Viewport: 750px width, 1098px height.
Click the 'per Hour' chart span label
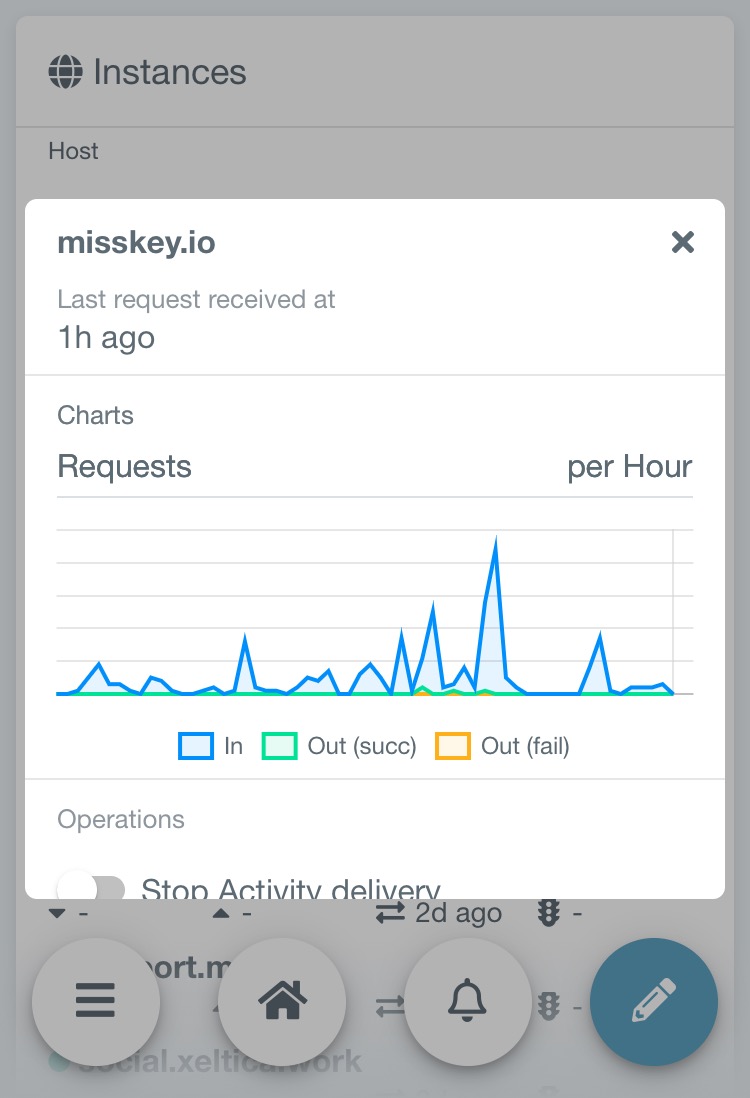[x=630, y=466]
